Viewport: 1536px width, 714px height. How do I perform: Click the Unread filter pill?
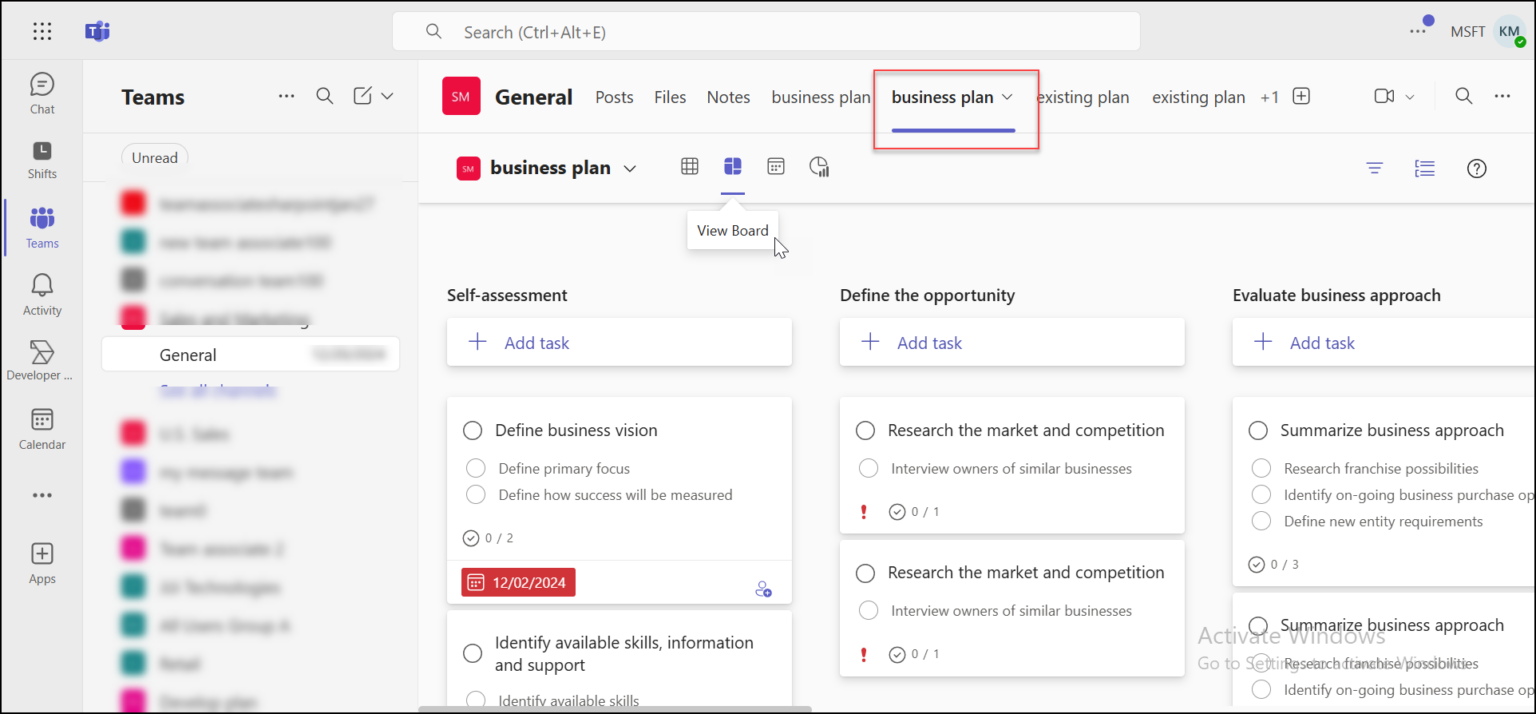coord(154,157)
